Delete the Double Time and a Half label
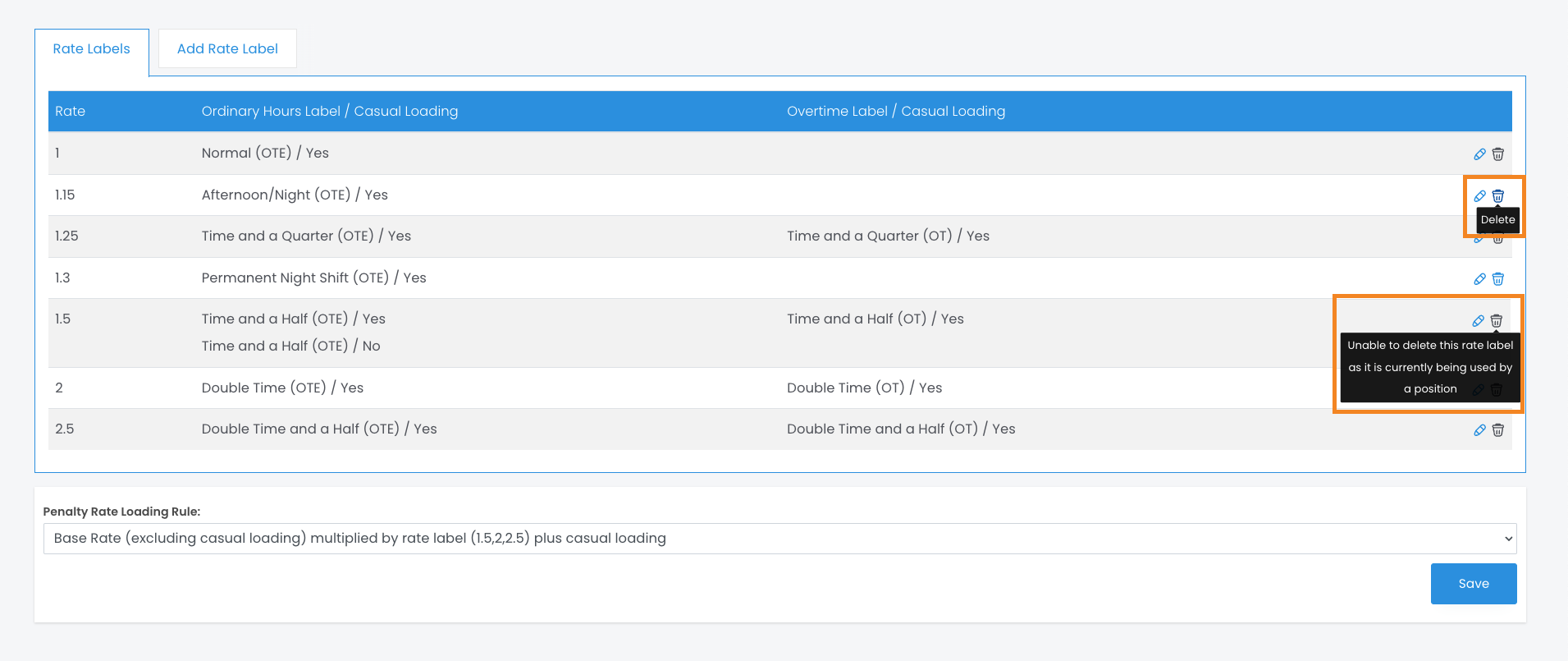This screenshot has width=1568, height=661. point(1497,430)
